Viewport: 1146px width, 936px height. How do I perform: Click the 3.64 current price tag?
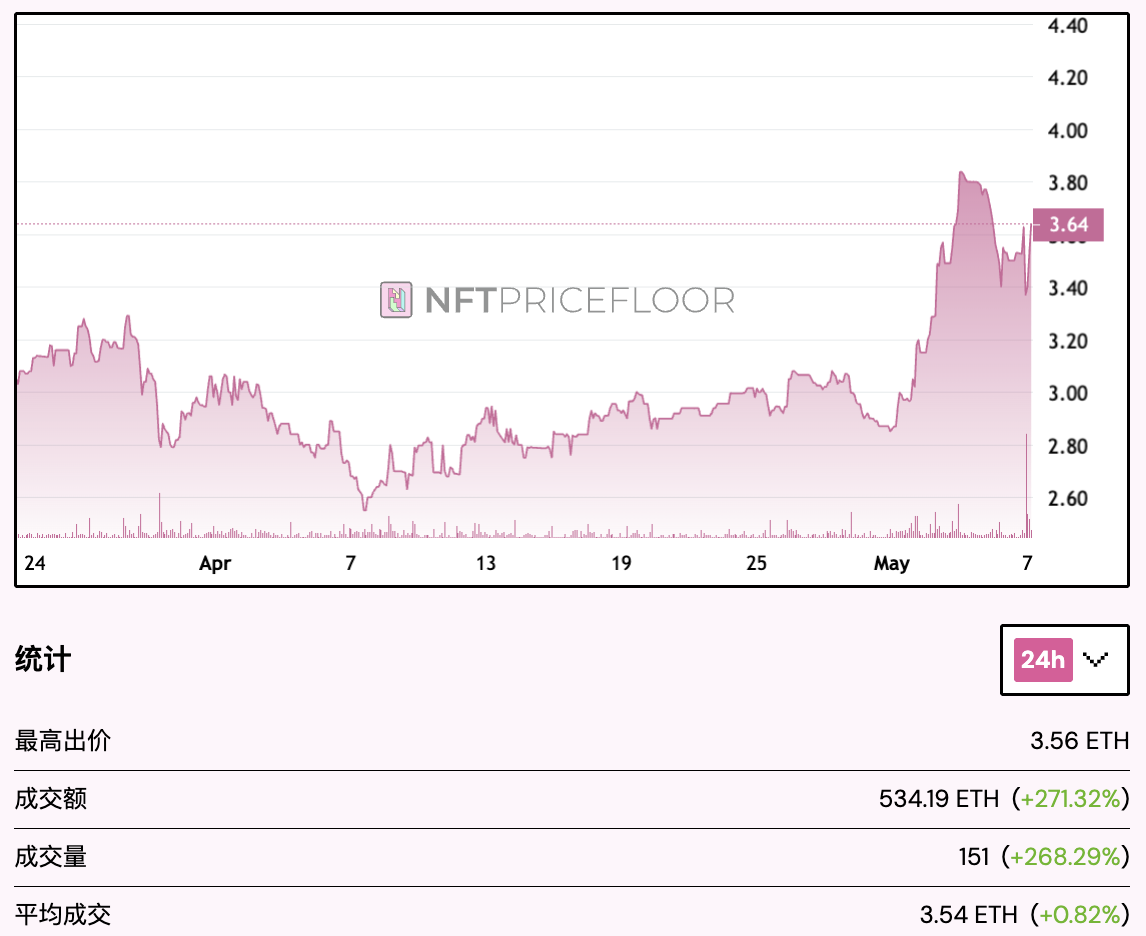point(1068,224)
